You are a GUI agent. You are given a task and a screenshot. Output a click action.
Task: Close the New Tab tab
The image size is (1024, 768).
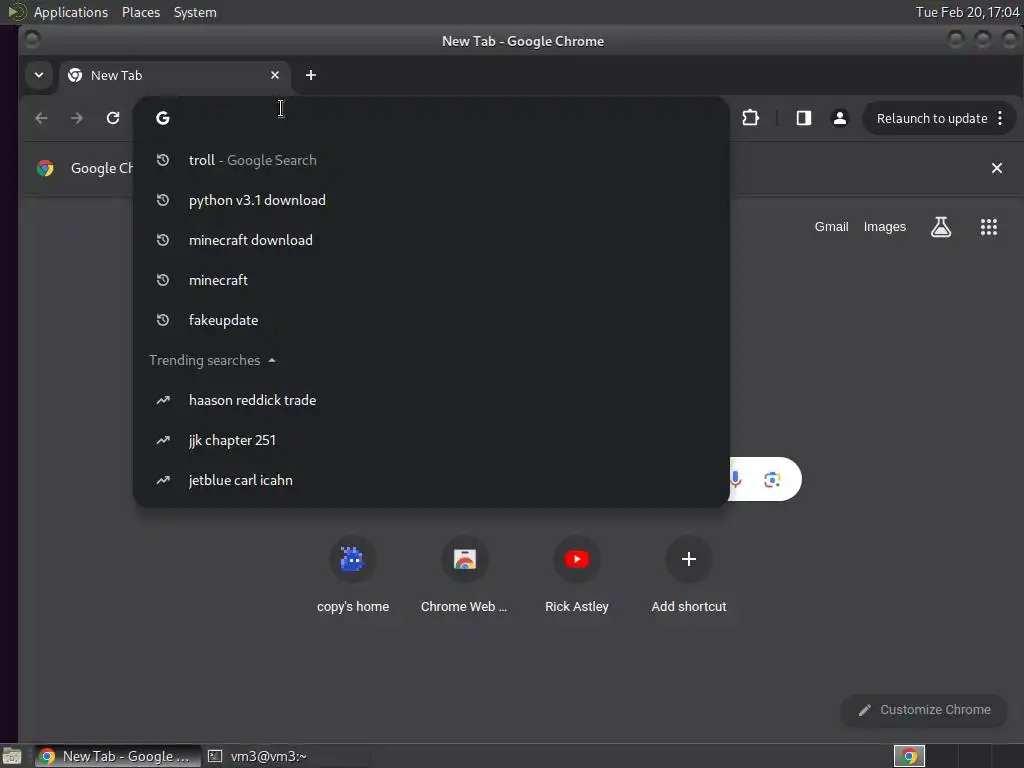275,75
